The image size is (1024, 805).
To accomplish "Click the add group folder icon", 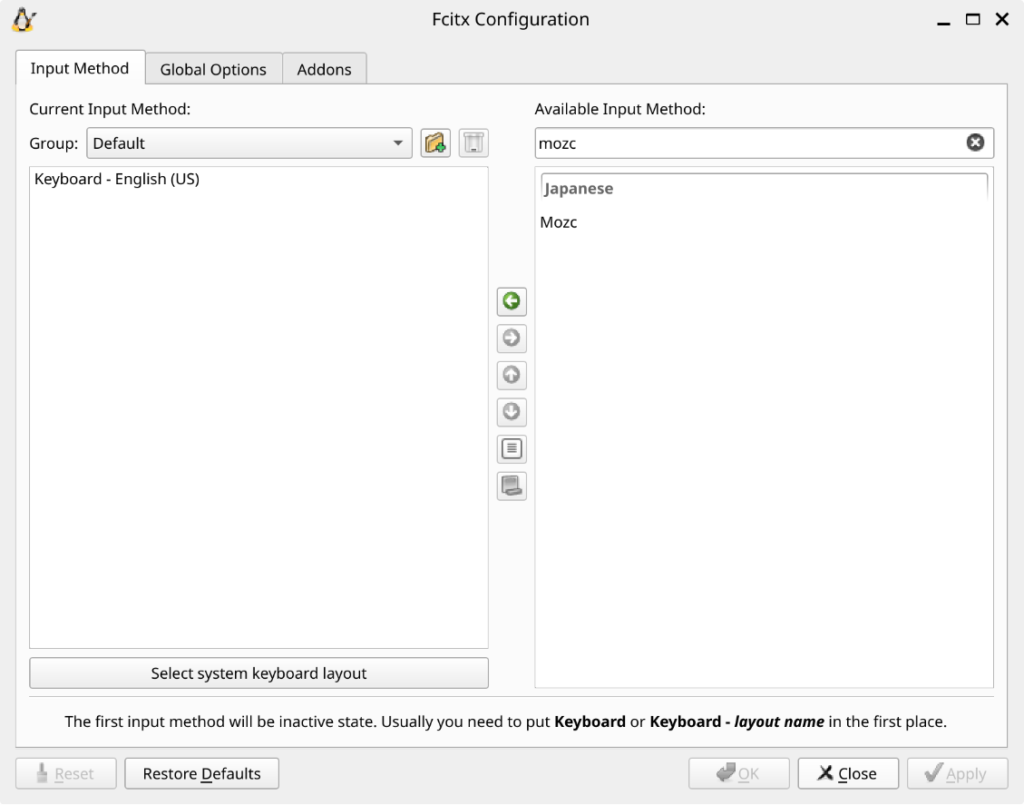I will [435, 143].
